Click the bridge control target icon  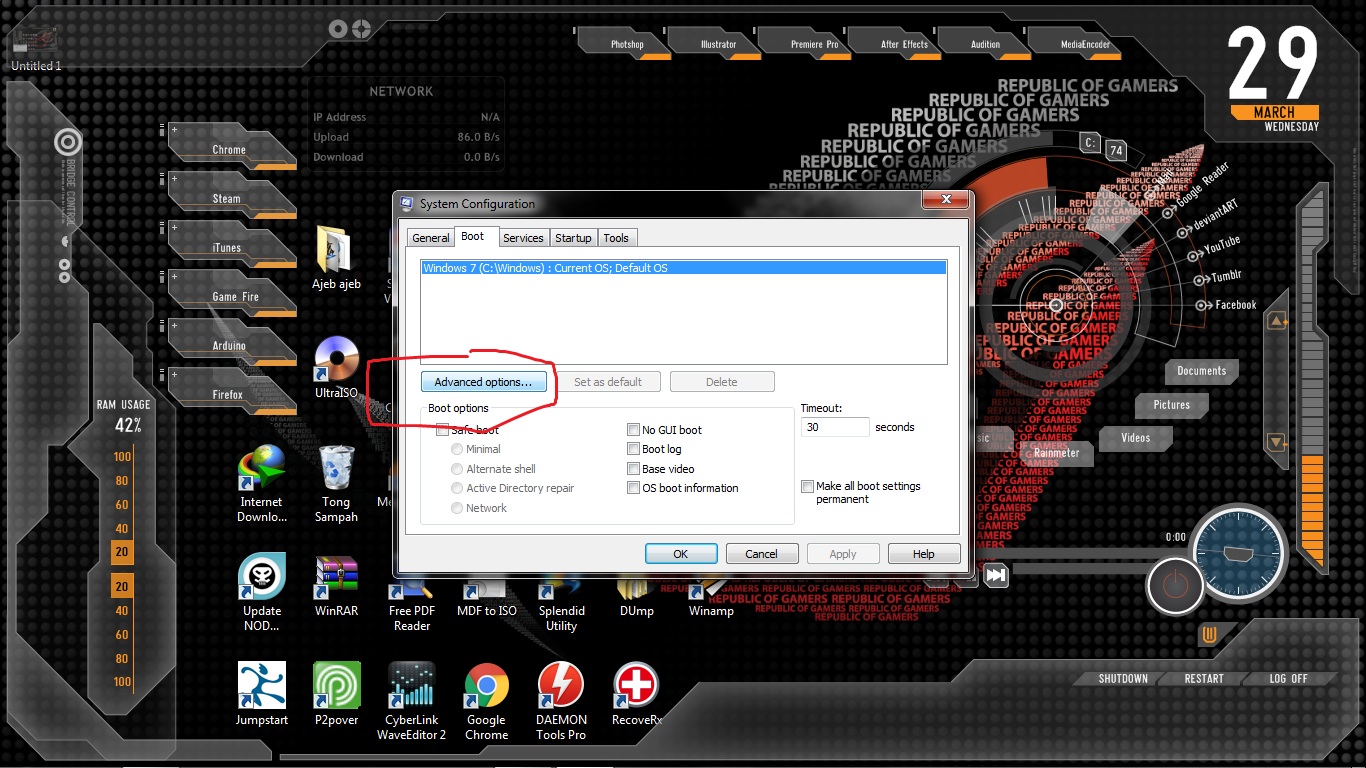pos(67,143)
